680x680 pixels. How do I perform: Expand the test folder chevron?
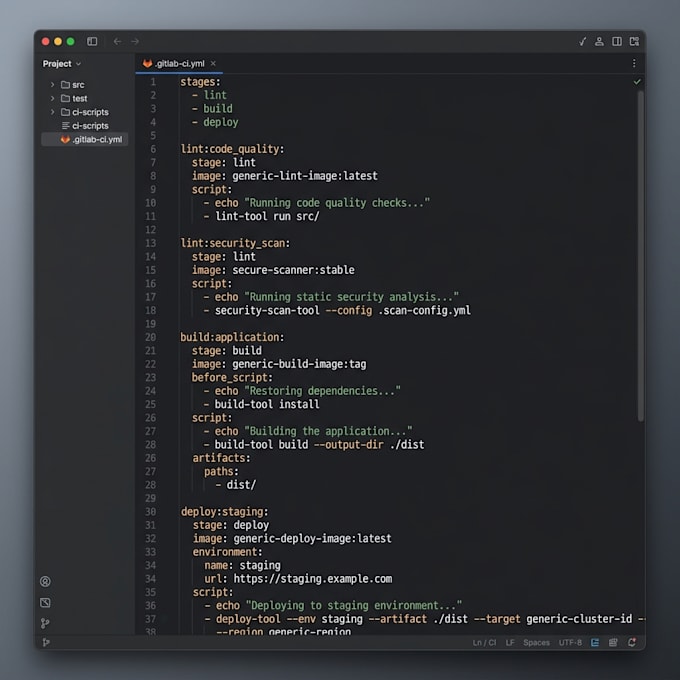click(52, 98)
